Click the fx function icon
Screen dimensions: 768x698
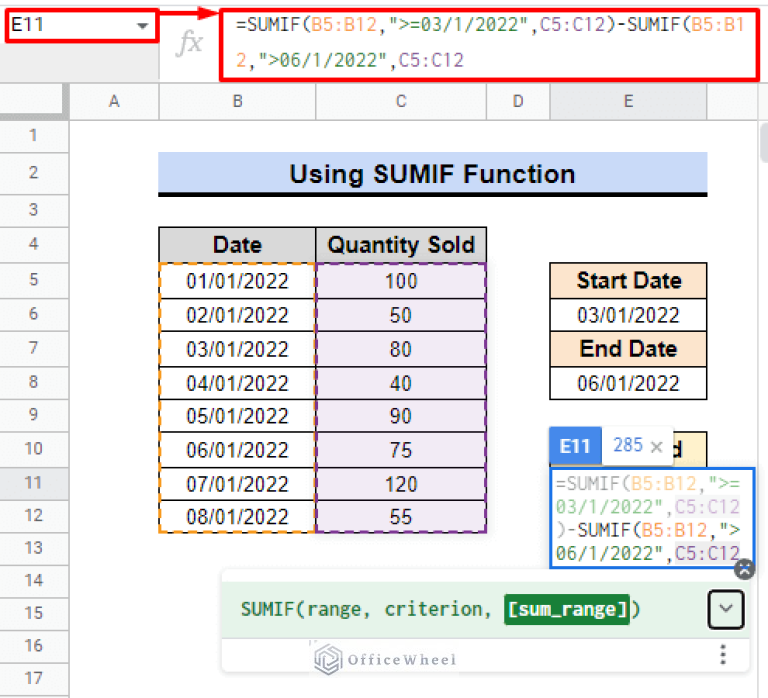pyautogui.click(x=190, y=42)
